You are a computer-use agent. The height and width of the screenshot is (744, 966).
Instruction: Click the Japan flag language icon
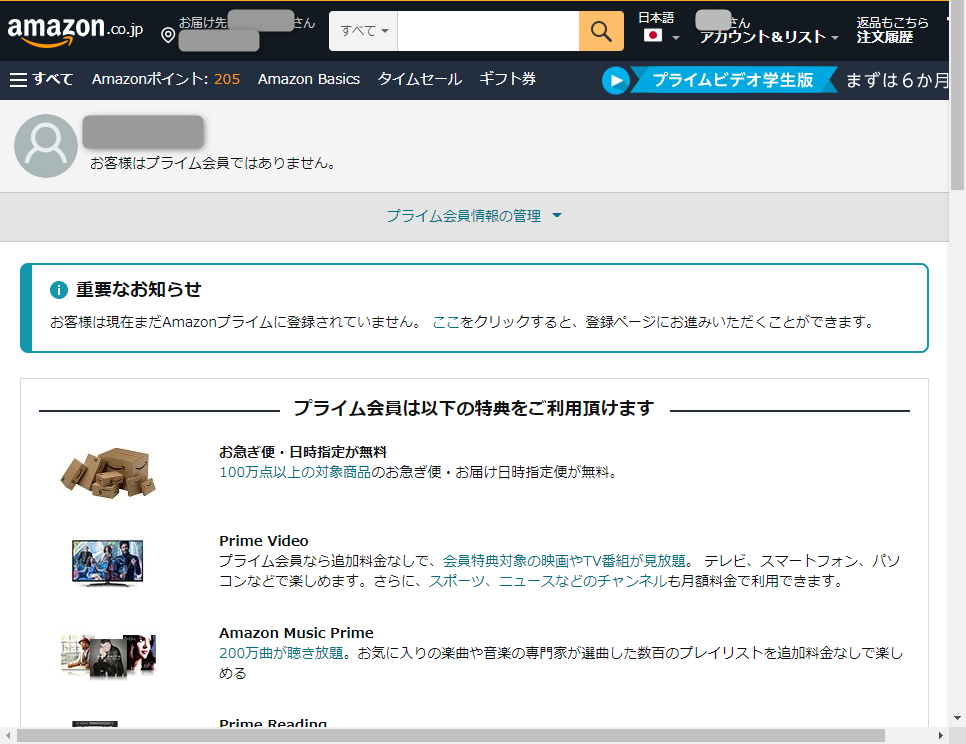point(652,35)
